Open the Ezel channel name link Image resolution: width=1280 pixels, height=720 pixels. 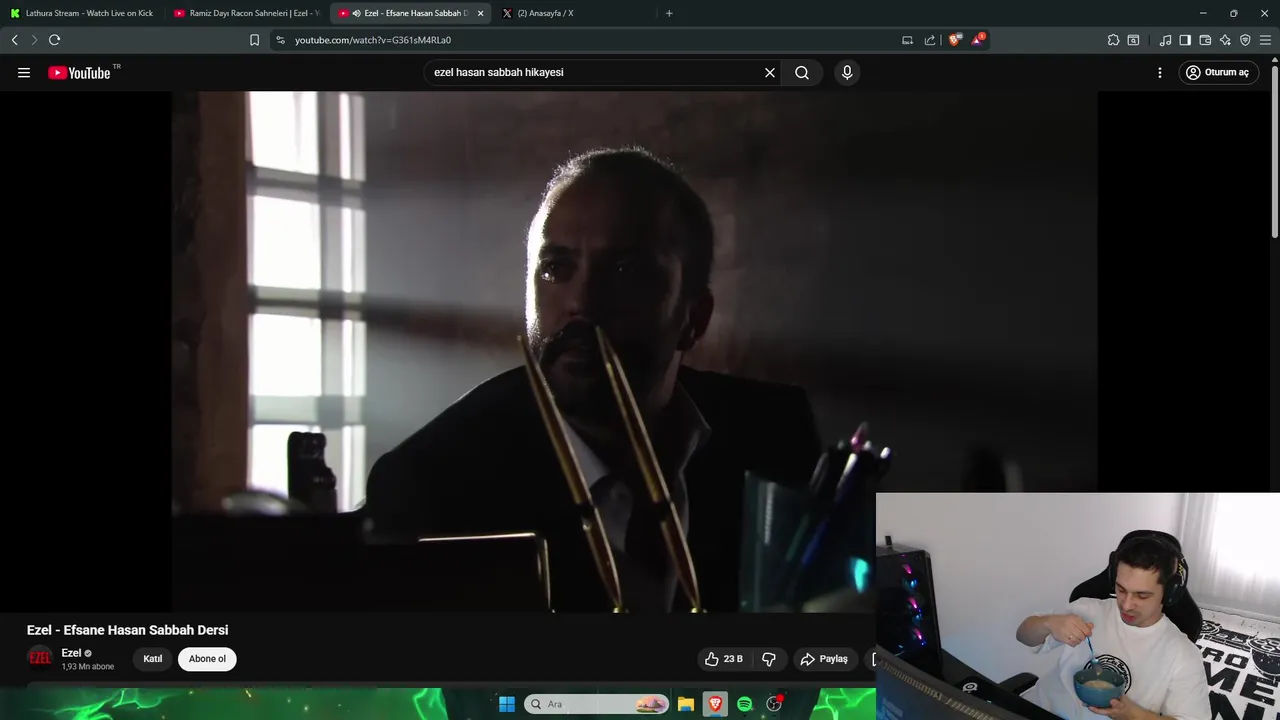point(71,653)
